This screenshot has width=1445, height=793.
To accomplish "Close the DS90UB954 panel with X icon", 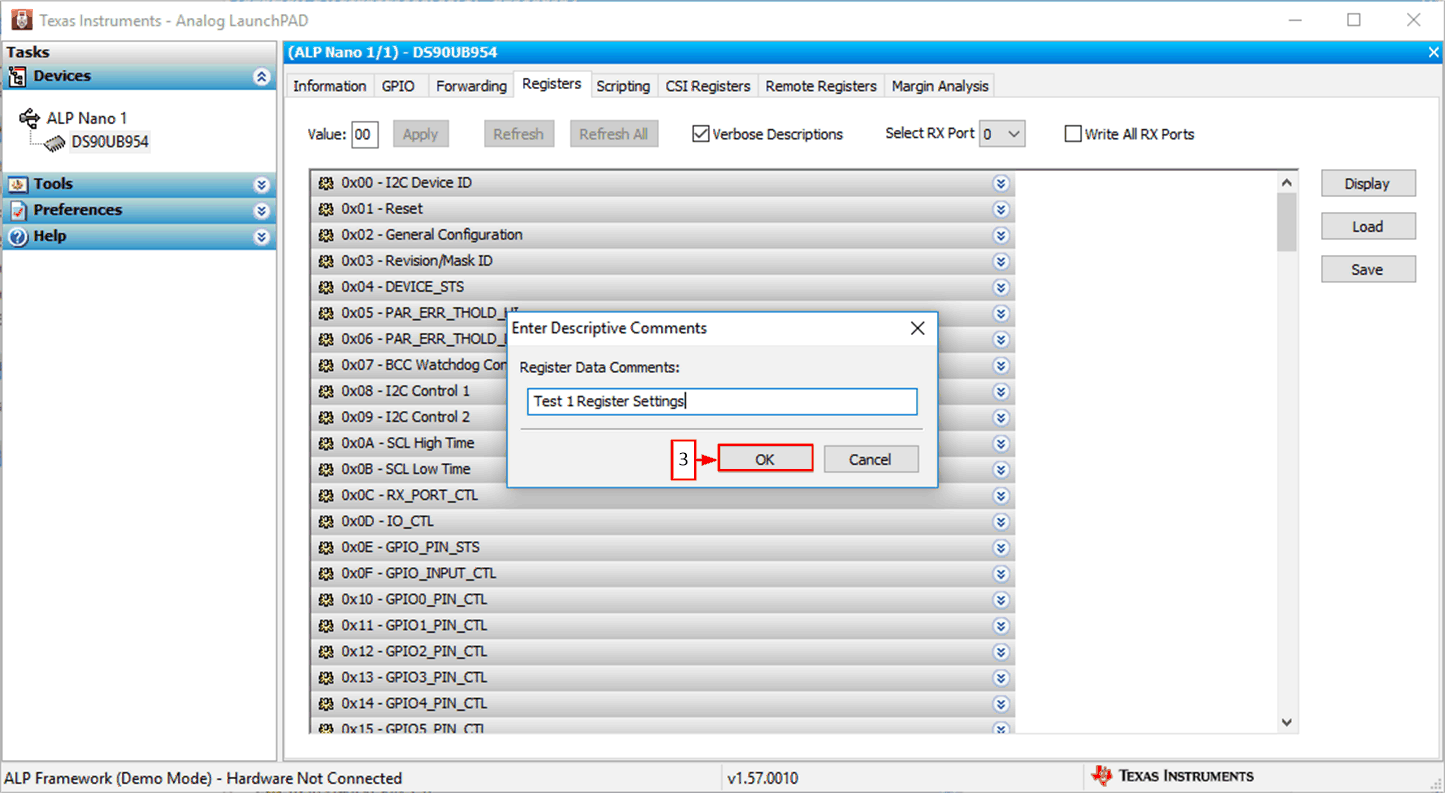I will pos(1434,53).
